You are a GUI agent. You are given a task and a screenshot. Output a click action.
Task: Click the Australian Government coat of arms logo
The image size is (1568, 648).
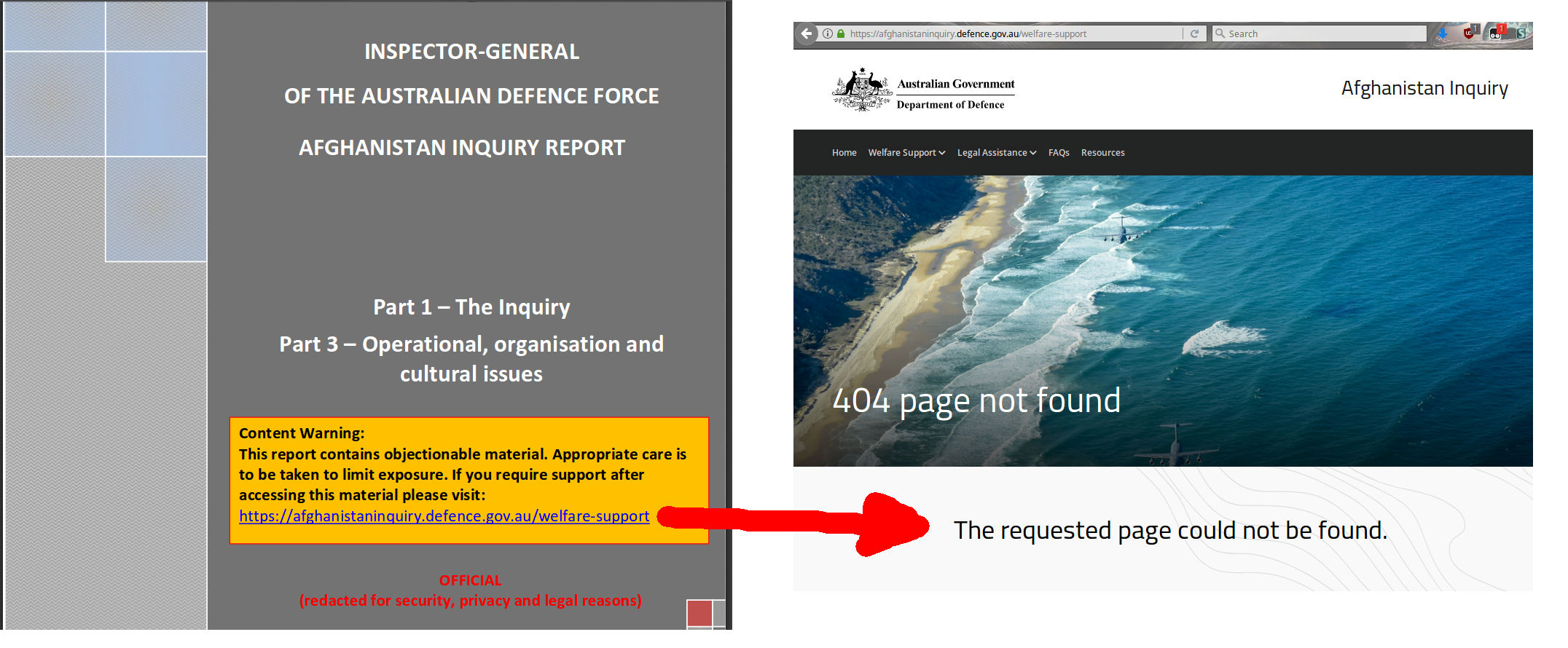[x=862, y=90]
